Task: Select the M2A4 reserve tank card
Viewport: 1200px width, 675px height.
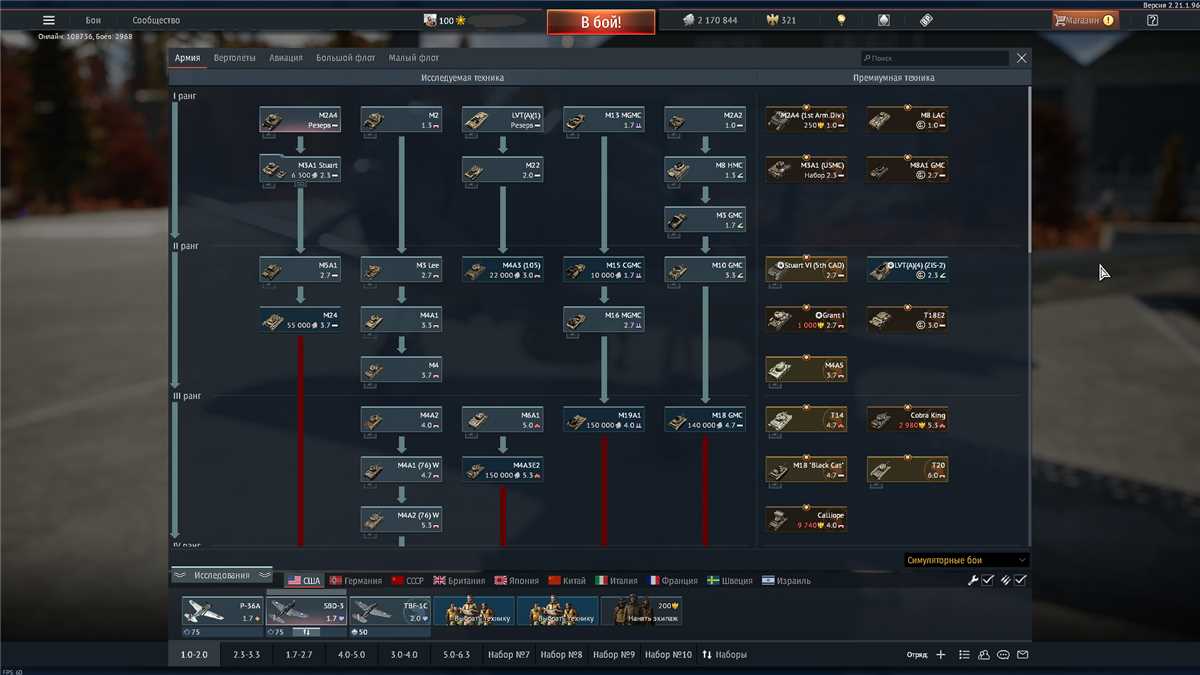Action: point(300,120)
